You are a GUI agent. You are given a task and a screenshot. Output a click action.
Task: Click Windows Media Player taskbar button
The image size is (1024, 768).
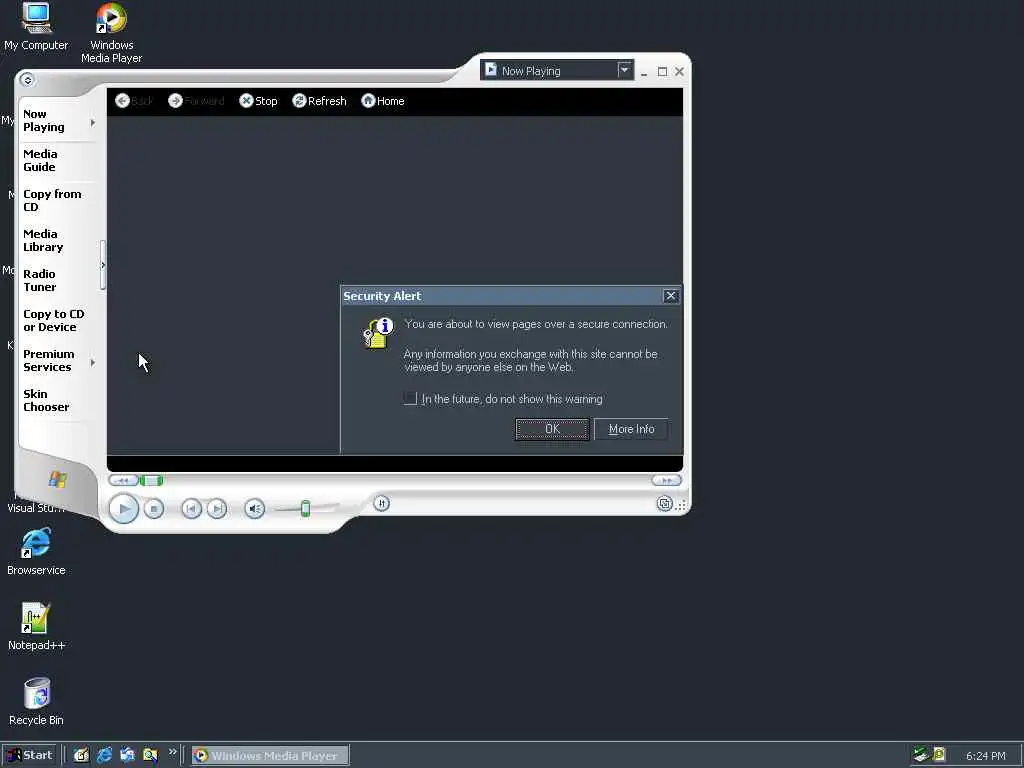(270, 756)
